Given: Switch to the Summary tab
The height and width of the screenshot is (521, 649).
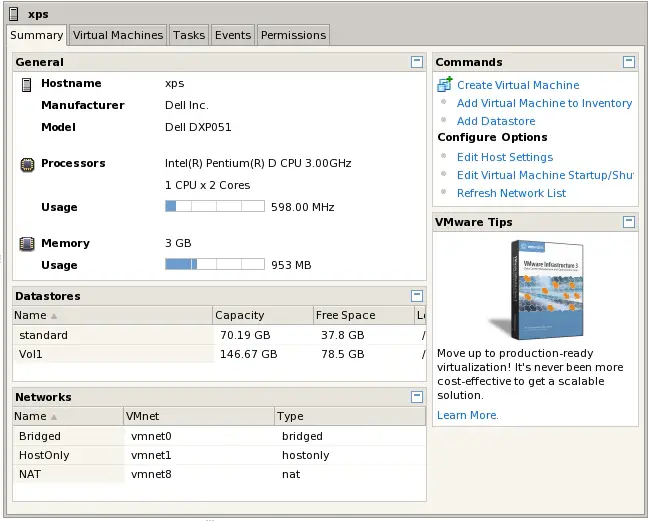Looking at the screenshot, I should 36,35.
